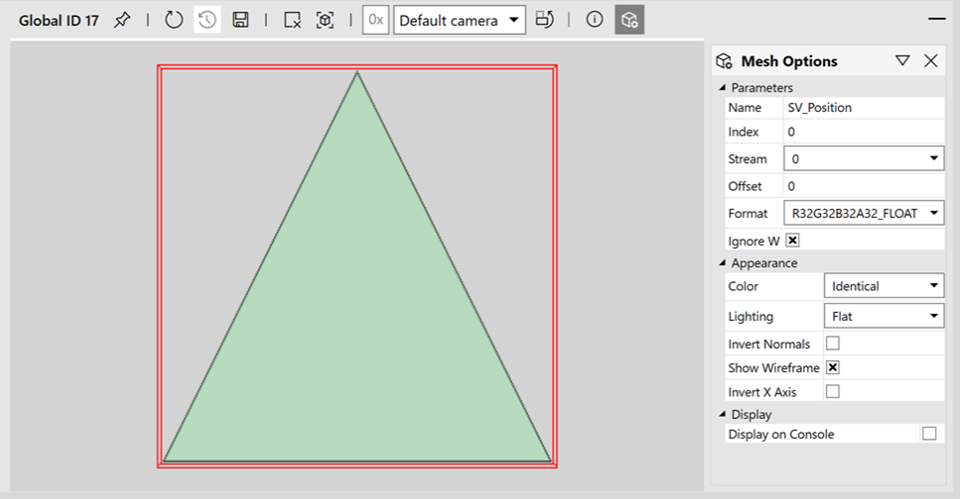This screenshot has width=960, height=499.
Task: Click the Mesh Options panel header icon
Action: [724, 61]
